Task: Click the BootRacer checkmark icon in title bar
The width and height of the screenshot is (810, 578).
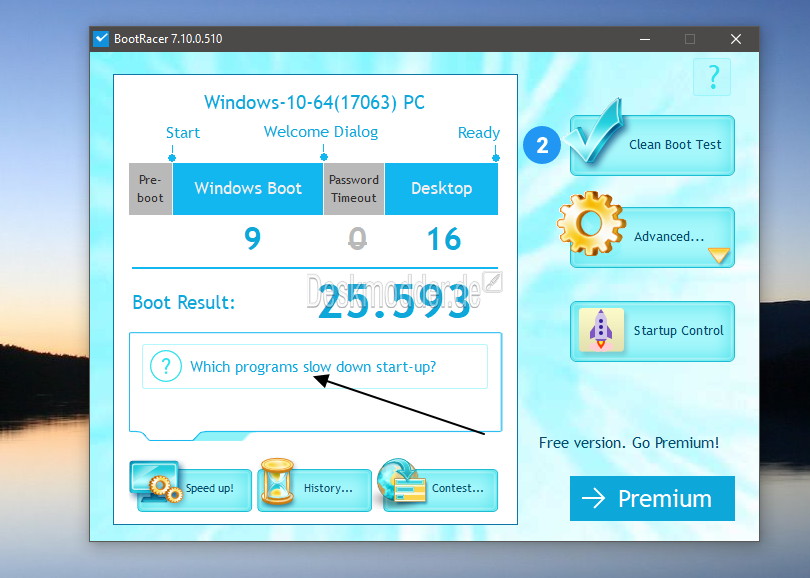Action: tap(101, 39)
